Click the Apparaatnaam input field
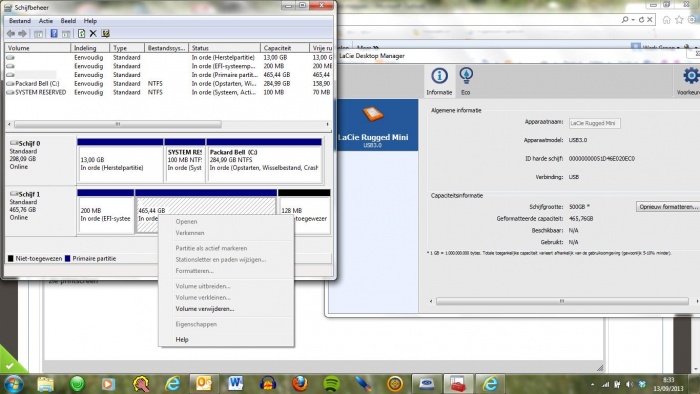Screen dimensions: 700x394 click(x=595, y=123)
